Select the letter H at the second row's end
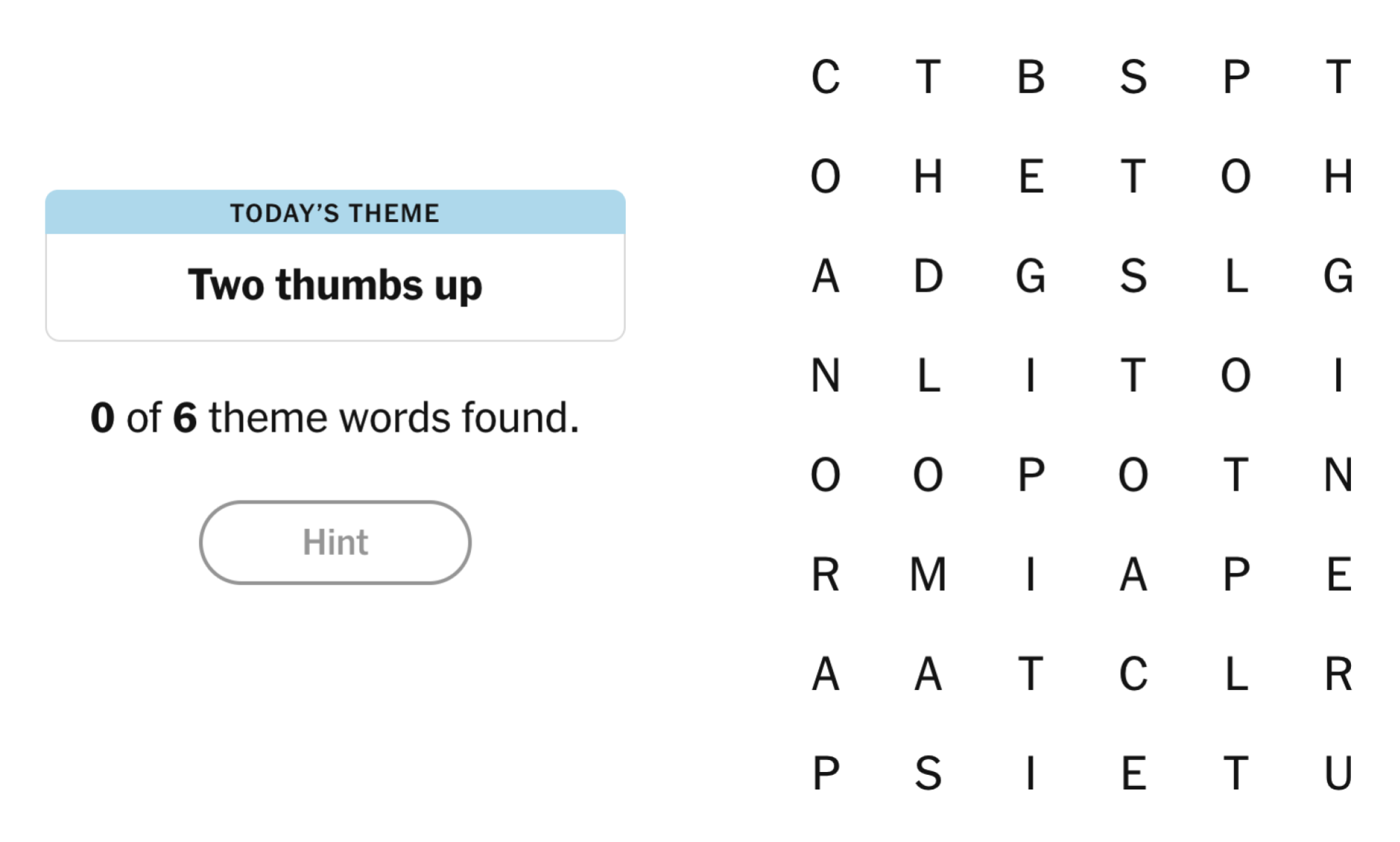The height and width of the screenshot is (842, 1400). [1338, 177]
